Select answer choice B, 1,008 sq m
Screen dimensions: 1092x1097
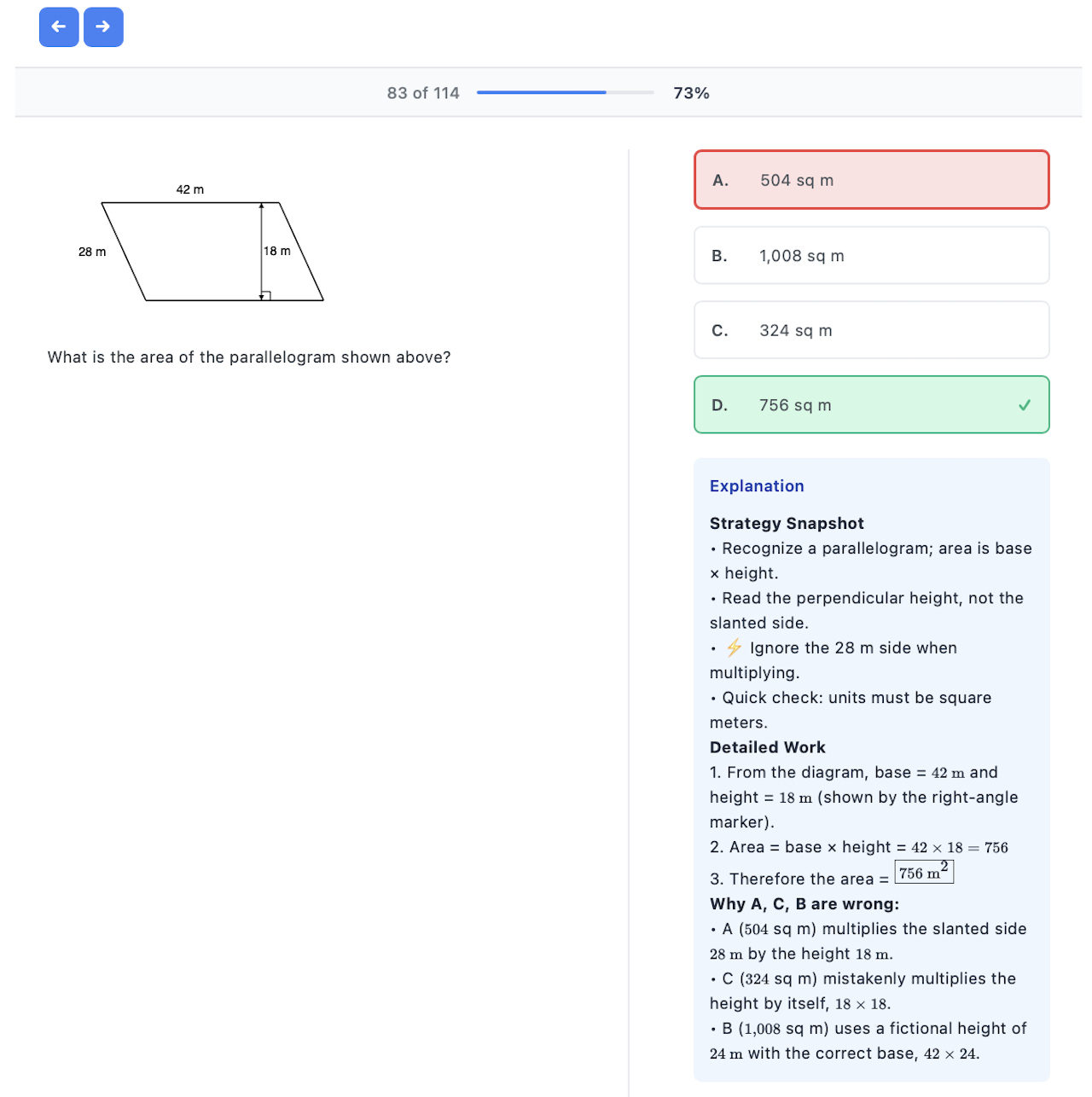871,255
